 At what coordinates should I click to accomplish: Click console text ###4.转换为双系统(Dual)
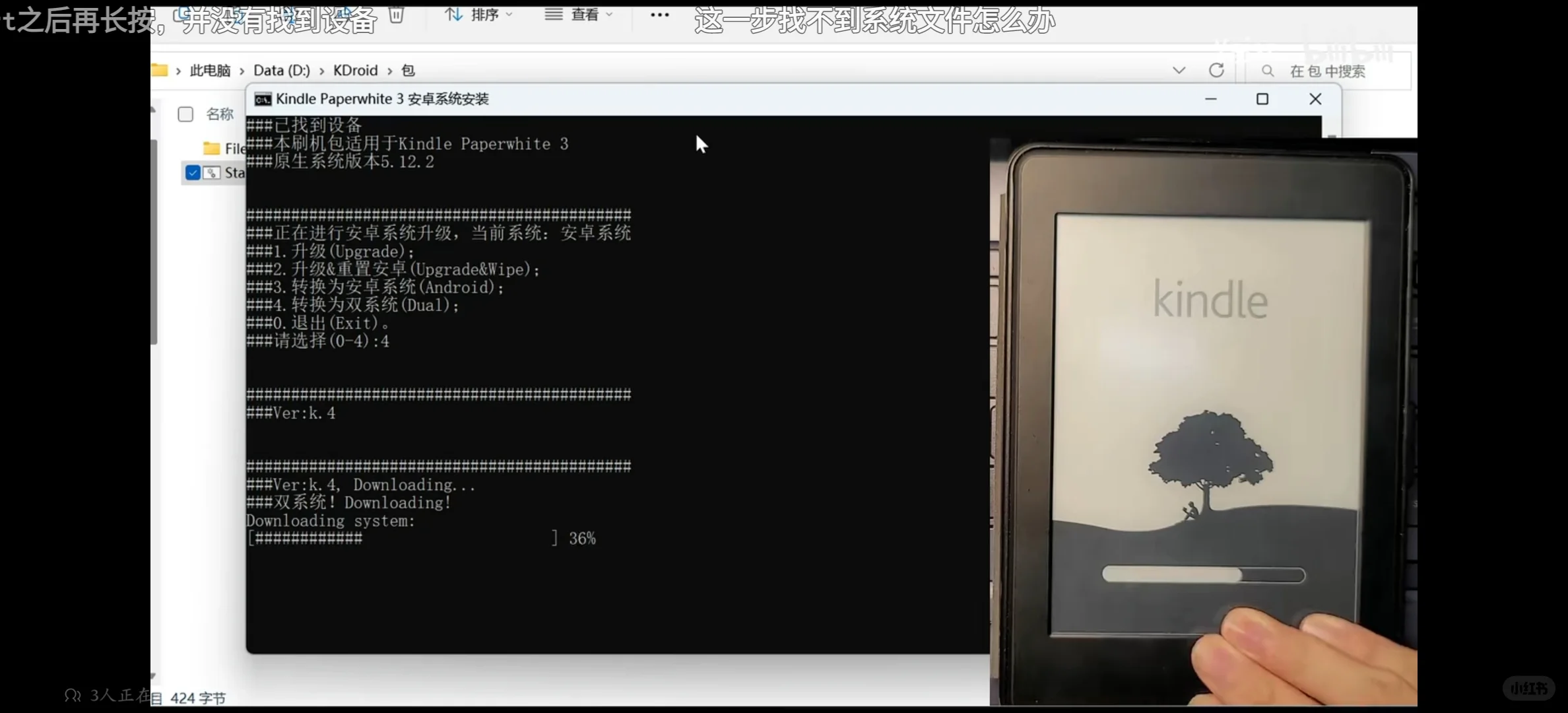[x=352, y=305]
